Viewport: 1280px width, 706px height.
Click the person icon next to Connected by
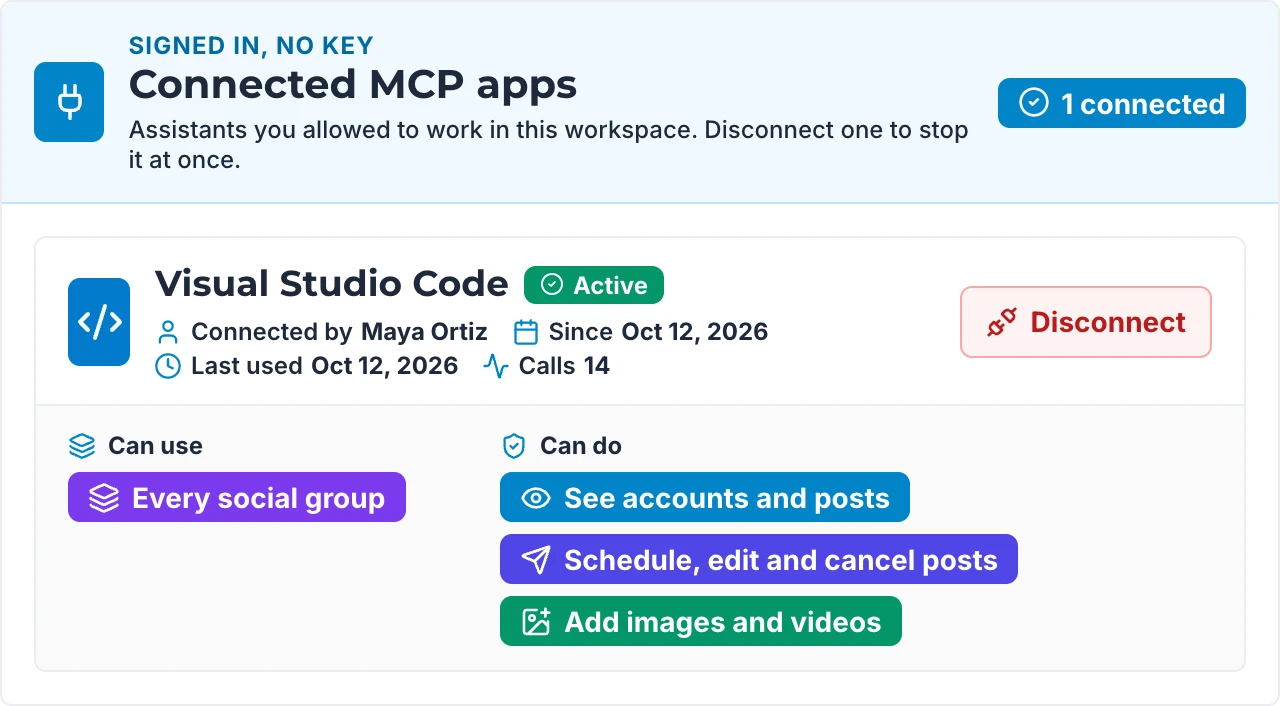coord(169,332)
